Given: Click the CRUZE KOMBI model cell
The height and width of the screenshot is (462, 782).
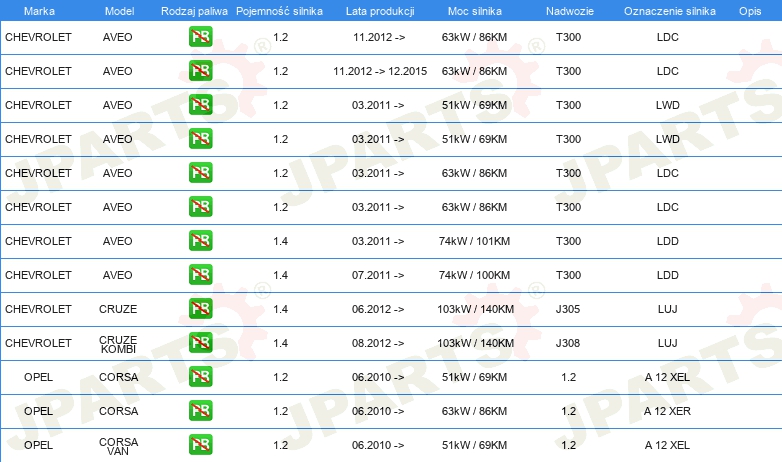Looking at the screenshot, I should click(x=118, y=344).
